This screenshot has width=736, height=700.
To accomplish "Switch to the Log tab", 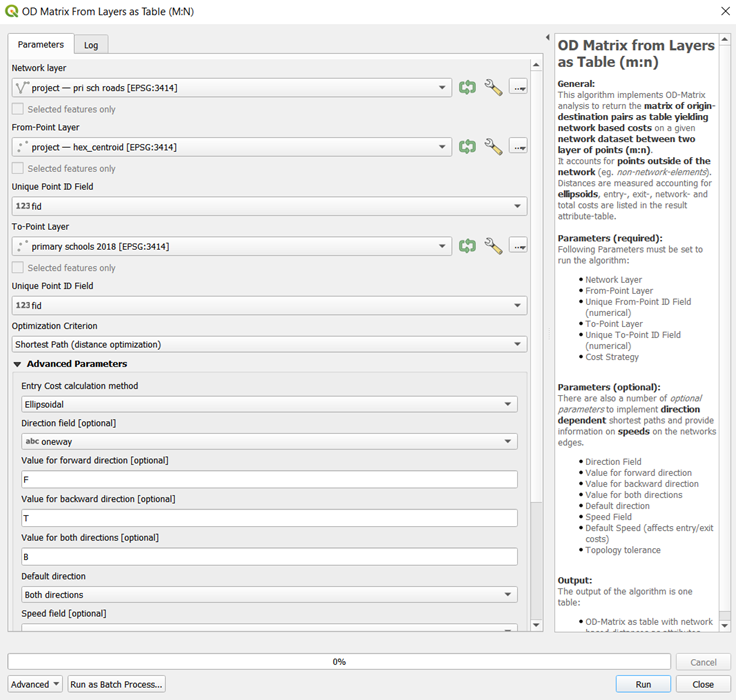I will [x=91, y=45].
